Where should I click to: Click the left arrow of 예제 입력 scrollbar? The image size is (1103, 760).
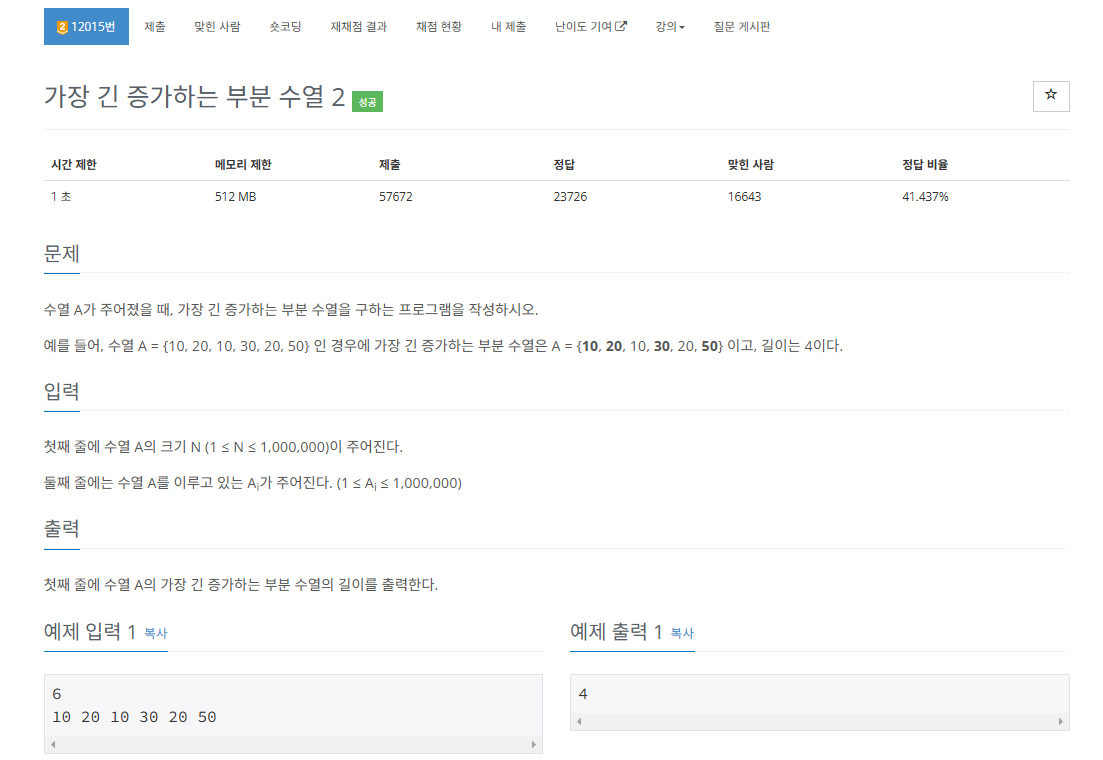(53, 744)
